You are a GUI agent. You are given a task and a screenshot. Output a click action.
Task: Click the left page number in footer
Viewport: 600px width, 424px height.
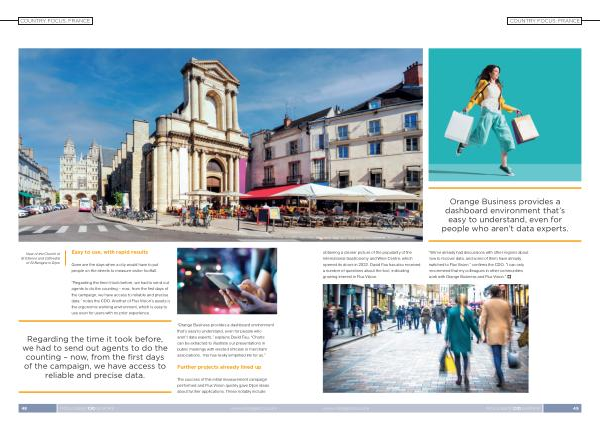click(x=24, y=408)
